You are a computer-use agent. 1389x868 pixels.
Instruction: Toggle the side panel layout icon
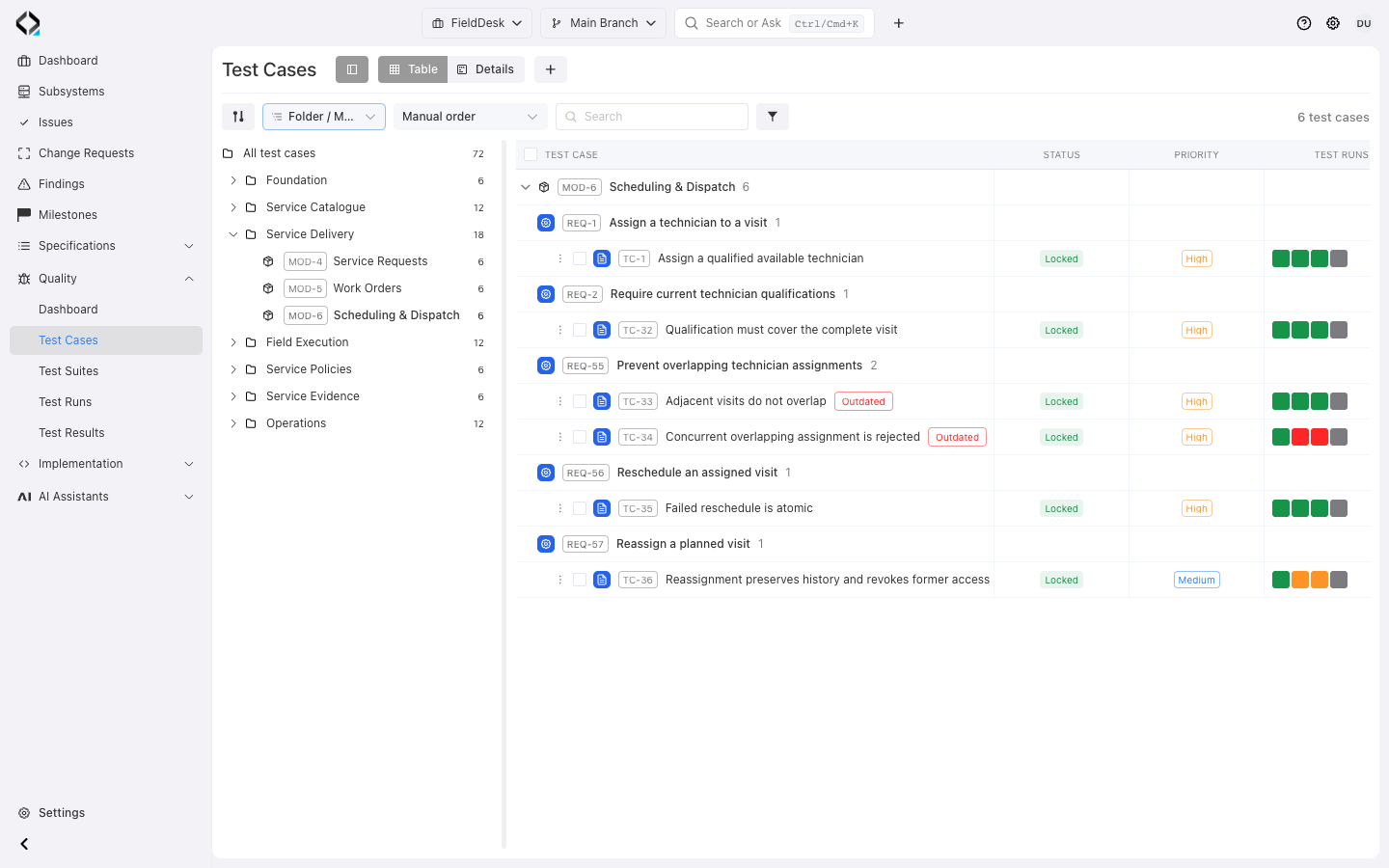(x=352, y=69)
